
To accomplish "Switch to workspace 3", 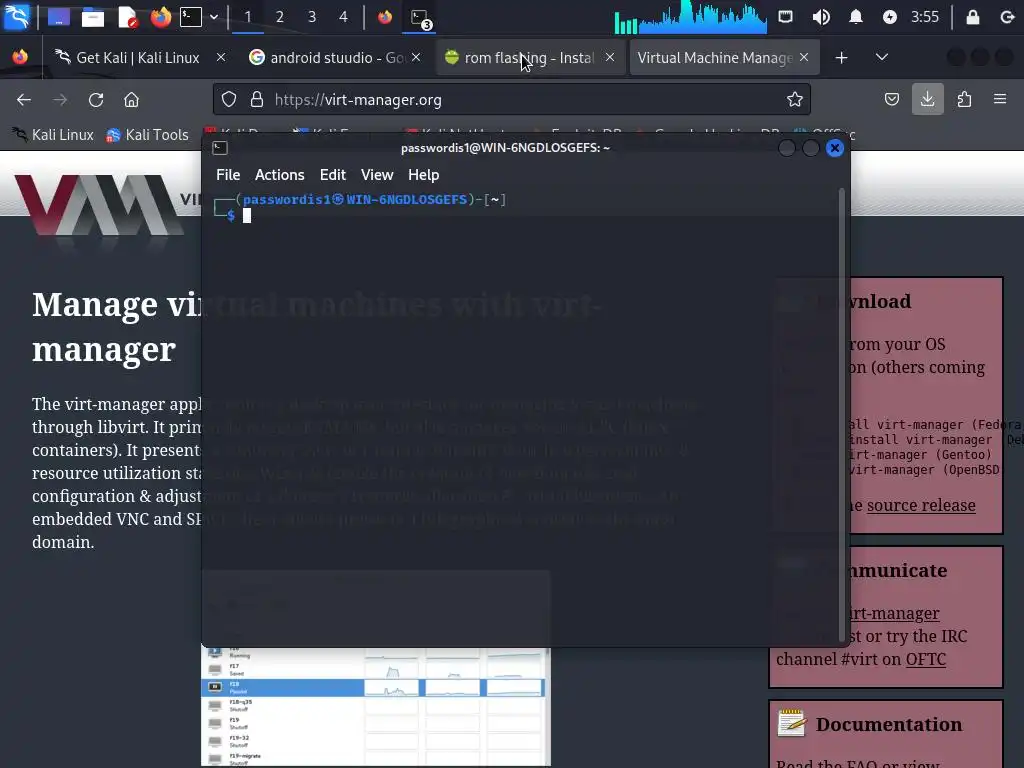I will [312, 17].
